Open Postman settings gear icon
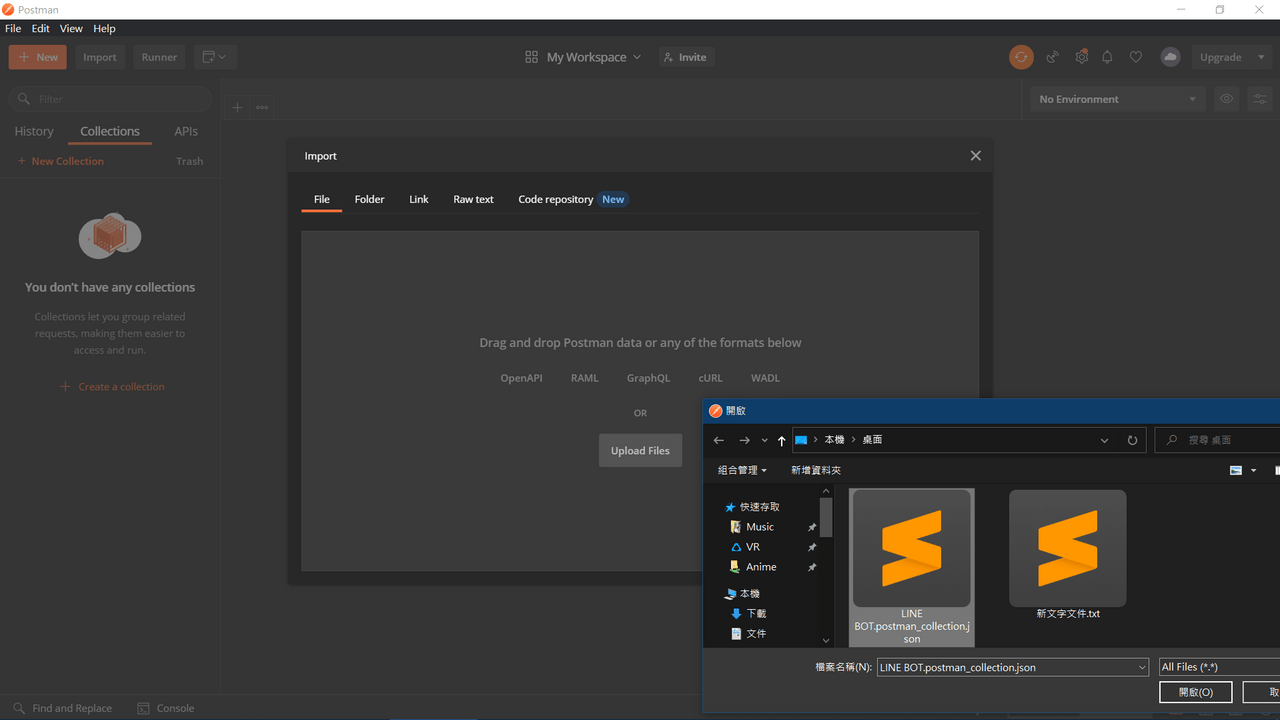This screenshot has height=720, width=1280. [1081, 57]
